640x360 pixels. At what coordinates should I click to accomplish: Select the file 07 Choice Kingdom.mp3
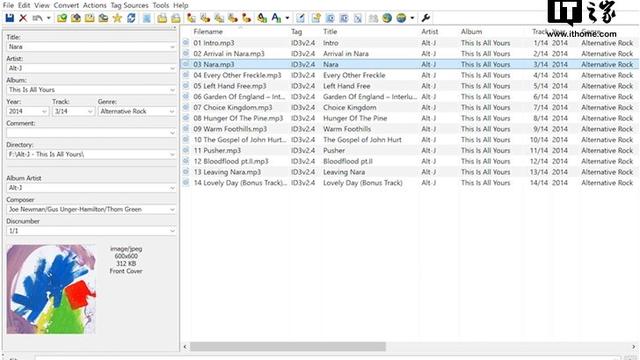233,107
